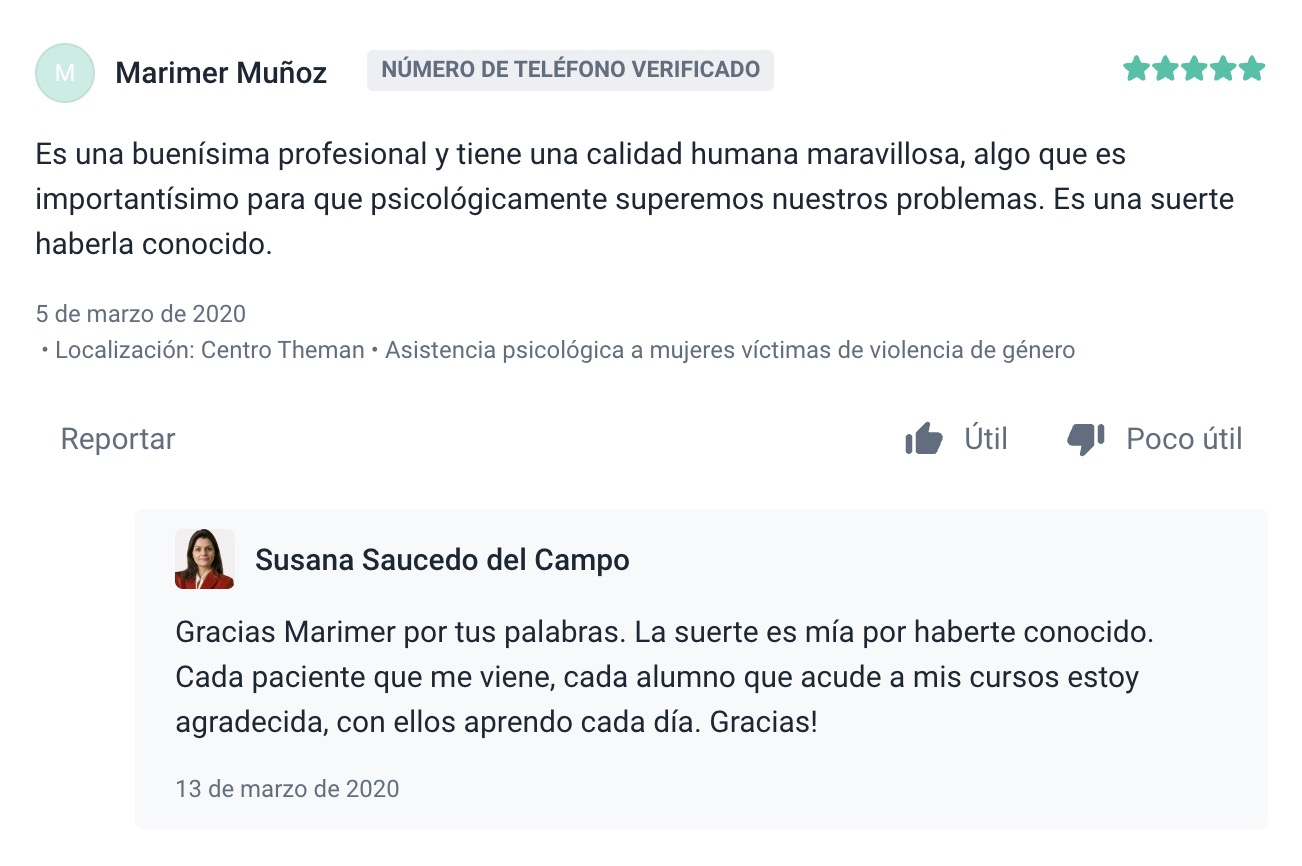The width and height of the screenshot is (1302, 866).
Task: Open Susana Saucedo's profile photo
Action: (204, 559)
